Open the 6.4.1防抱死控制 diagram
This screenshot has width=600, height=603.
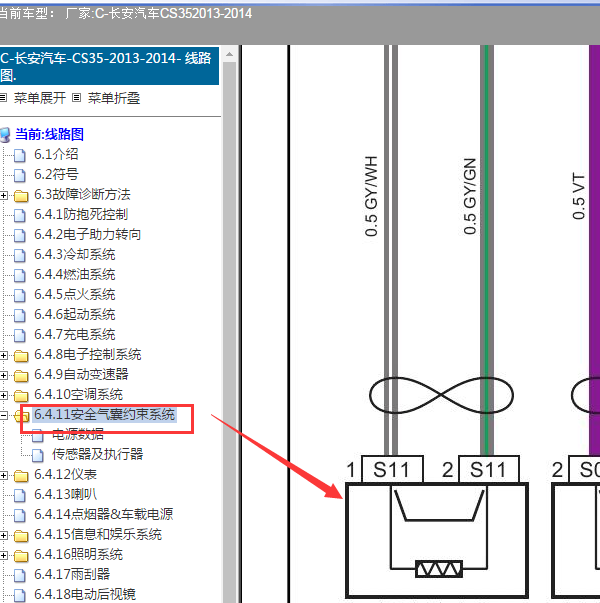click(81, 214)
